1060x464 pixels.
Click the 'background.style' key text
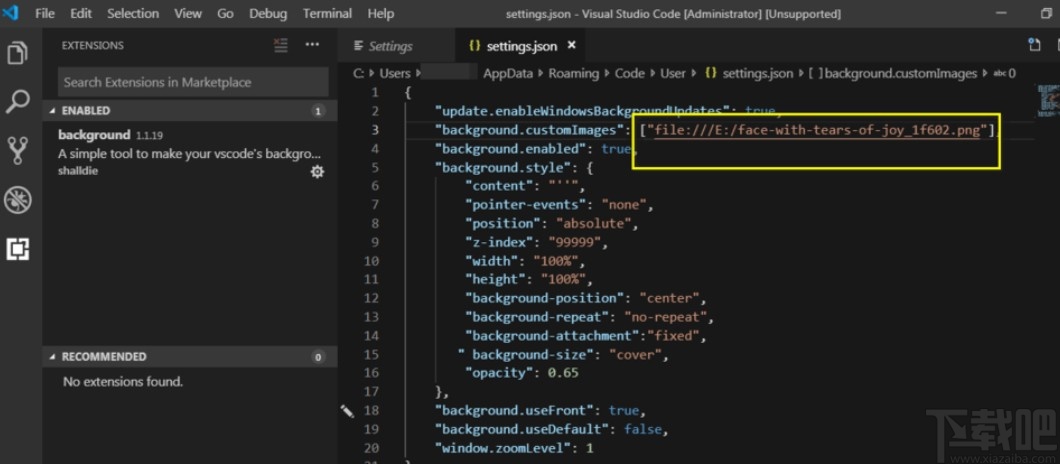point(502,167)
